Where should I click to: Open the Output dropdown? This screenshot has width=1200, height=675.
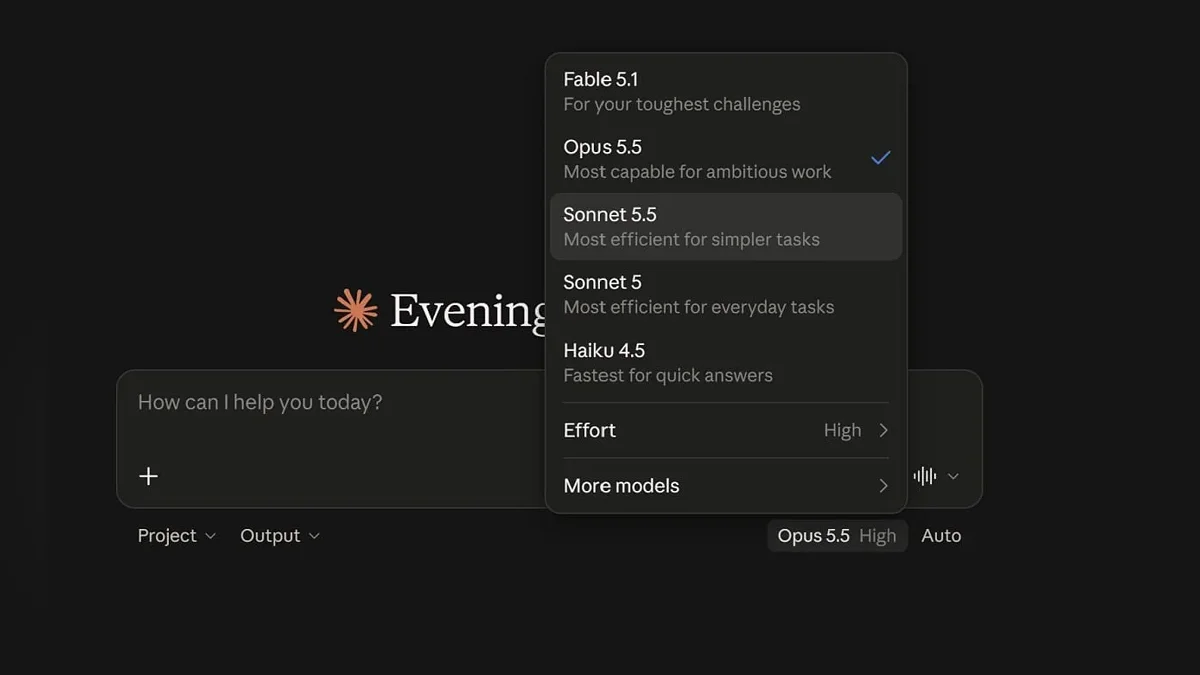coord(280,536)
